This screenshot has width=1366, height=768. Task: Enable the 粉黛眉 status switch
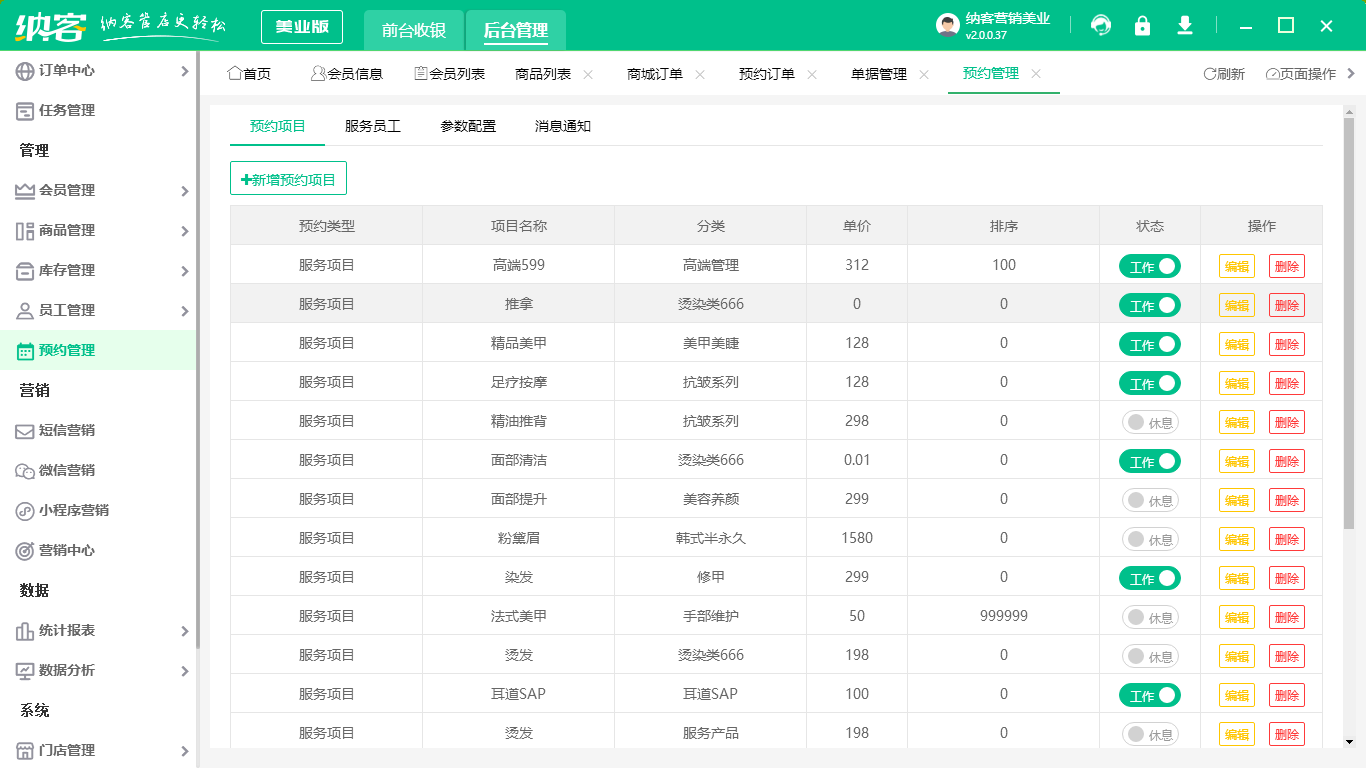(x=1150, y=539)
